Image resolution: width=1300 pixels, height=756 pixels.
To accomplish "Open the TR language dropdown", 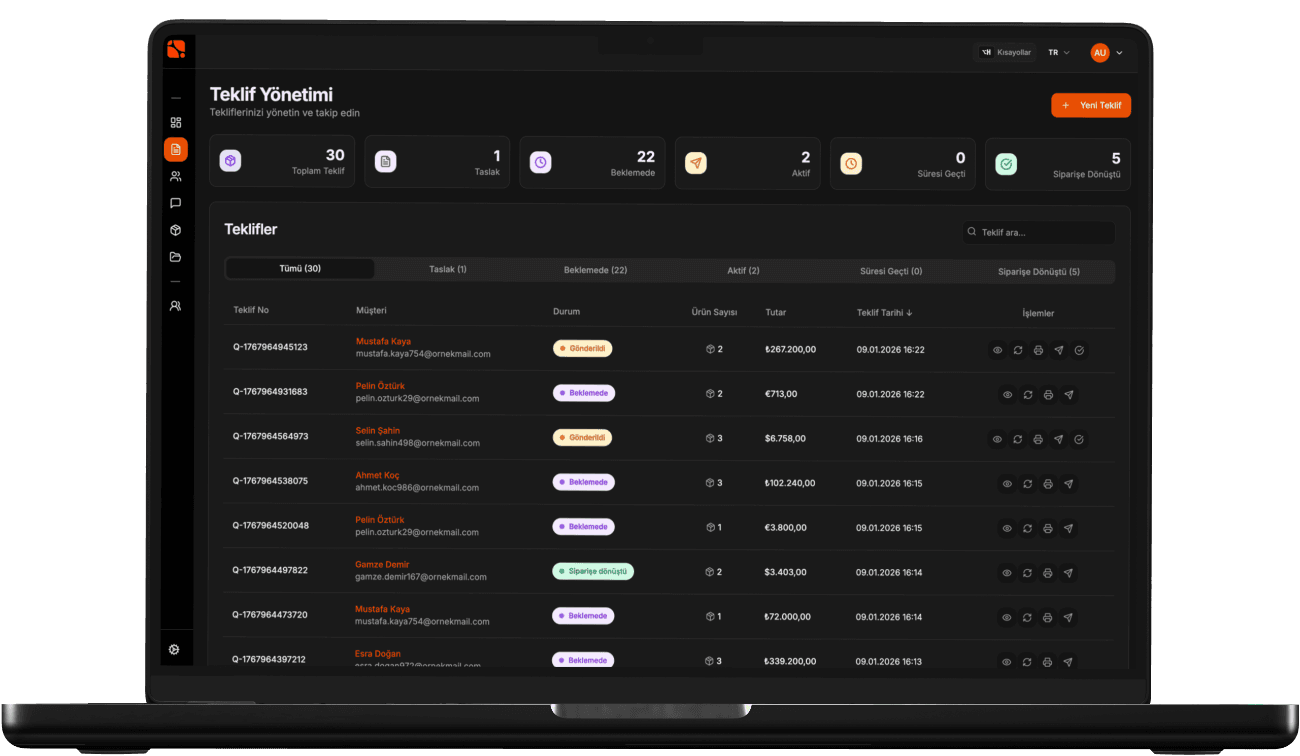I will 1058,52.
